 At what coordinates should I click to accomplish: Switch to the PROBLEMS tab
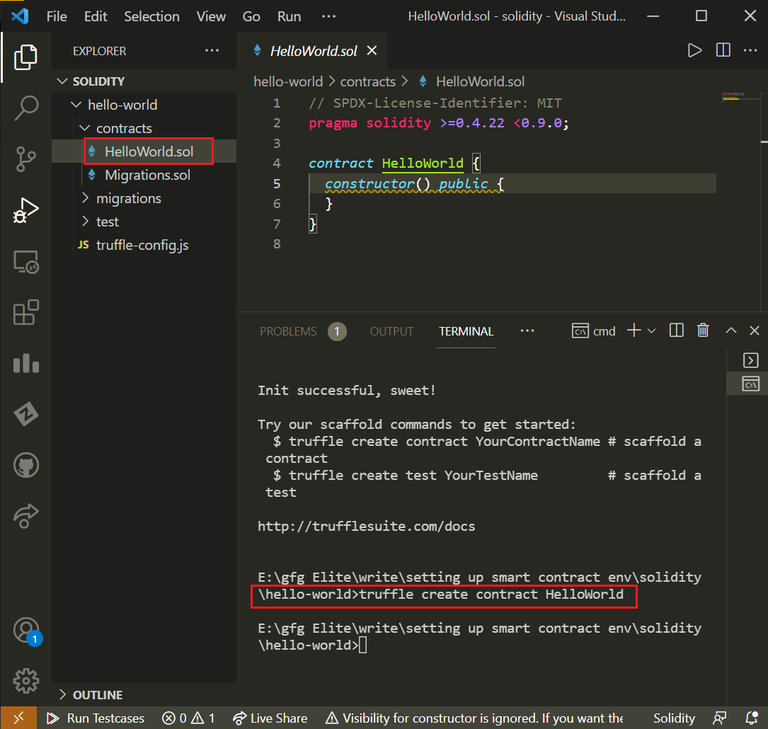pos(288,331)
